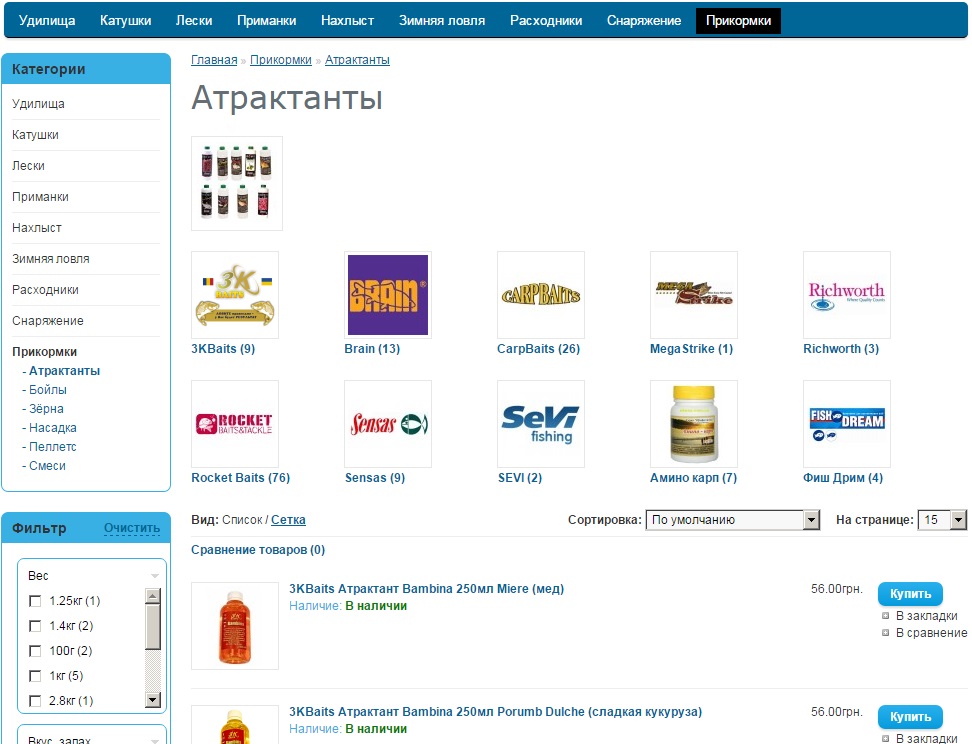Open the Приманки top menu
The image size is (972, 744).
[267, 20]
